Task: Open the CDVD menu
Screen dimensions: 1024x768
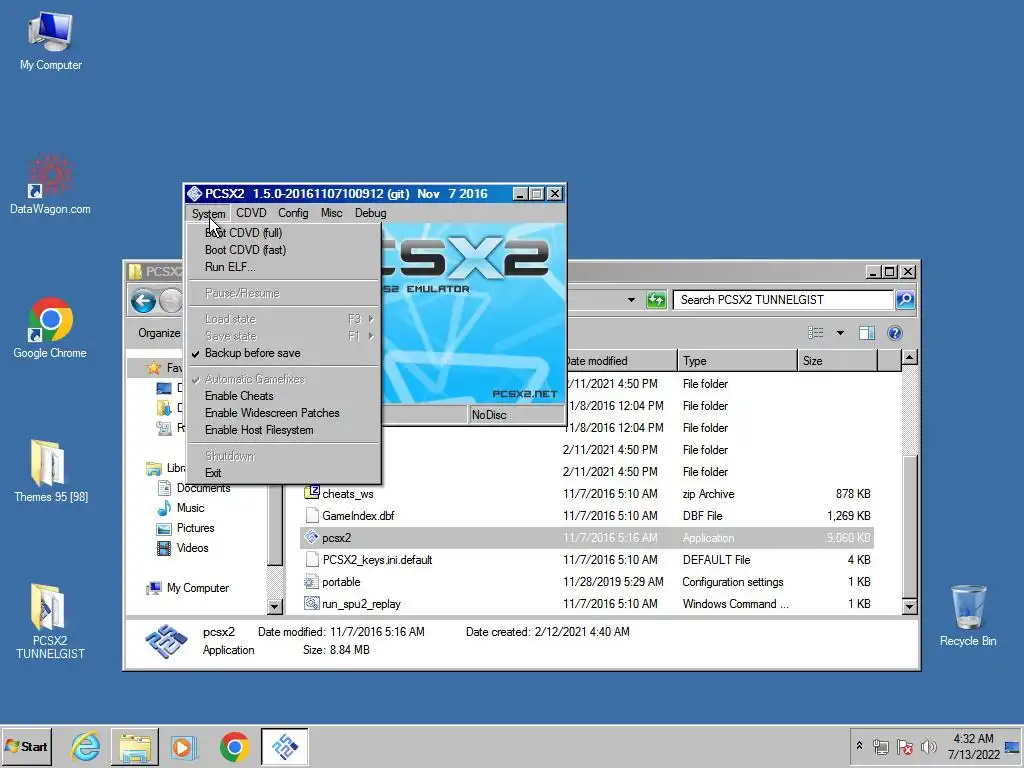Action: (x=251, y=213)
